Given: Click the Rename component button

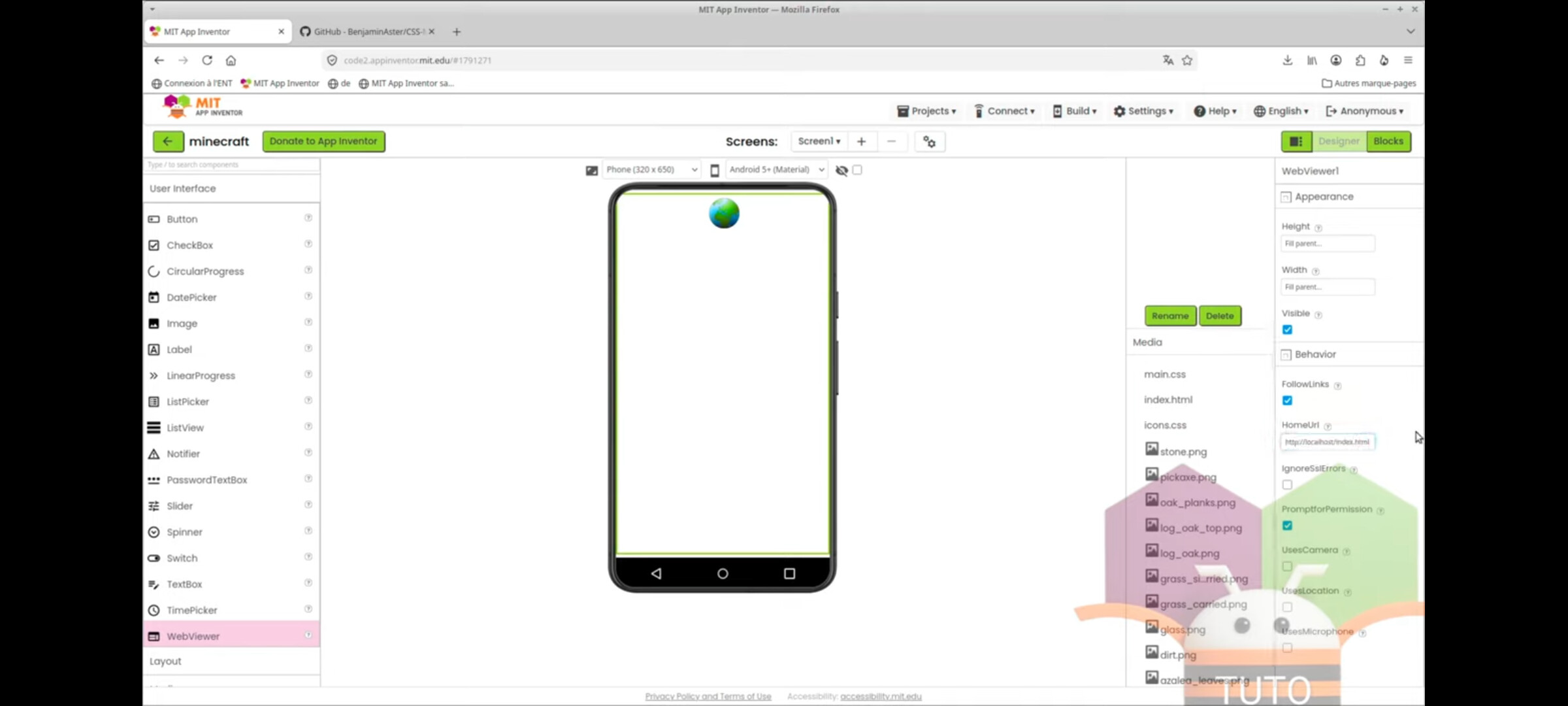Looking at the screenshot, I should coord(1170,316).
